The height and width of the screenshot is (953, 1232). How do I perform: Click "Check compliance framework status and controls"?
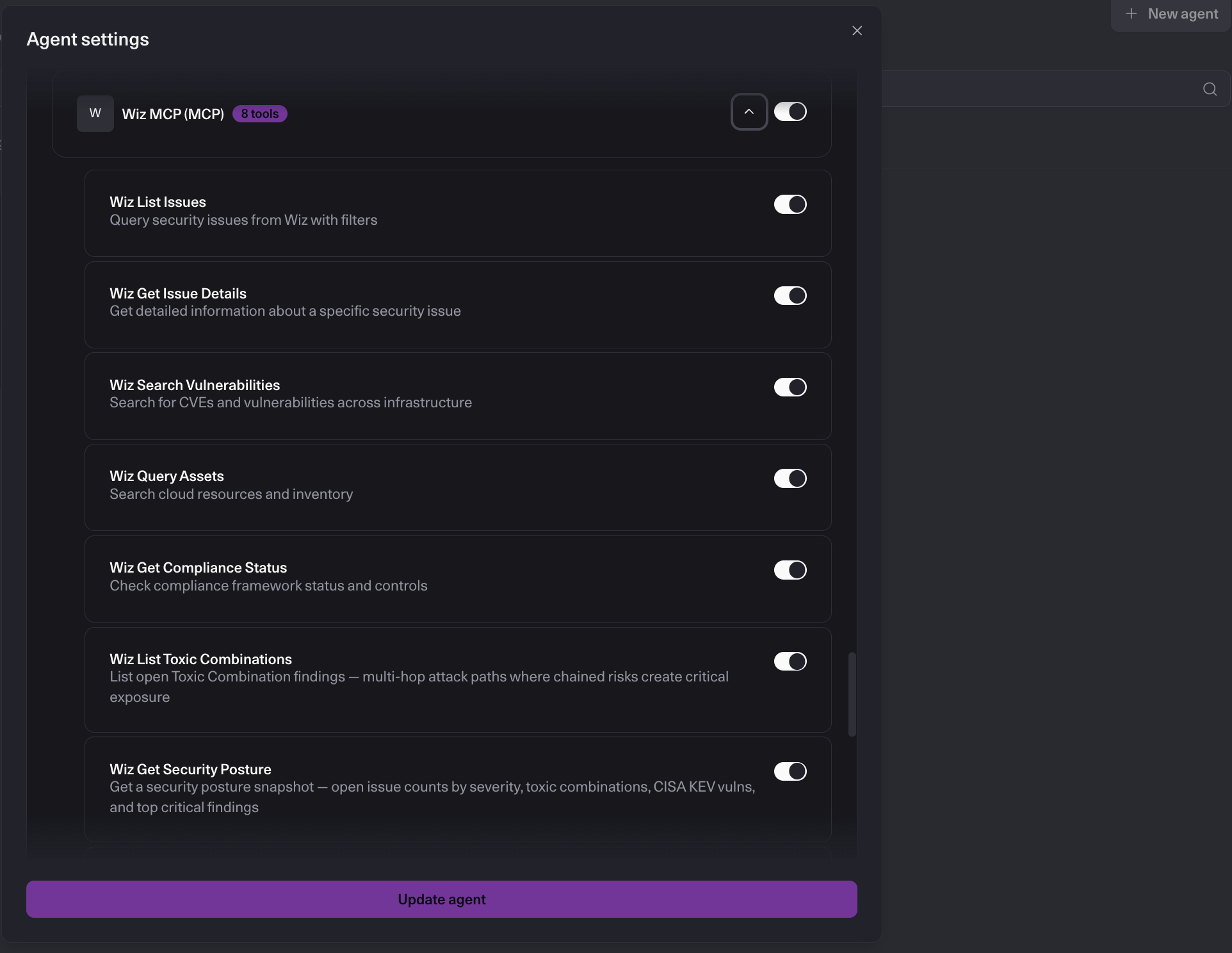click(x=268, y=585)
